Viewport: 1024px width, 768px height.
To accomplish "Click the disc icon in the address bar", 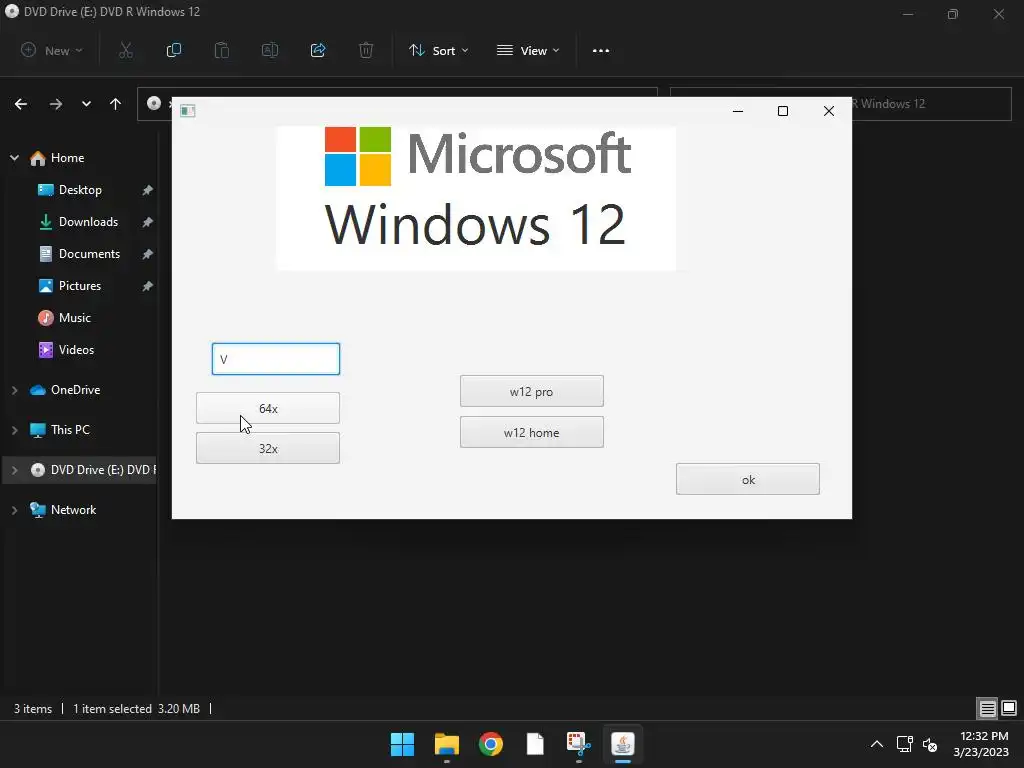I will coord(154,103).
